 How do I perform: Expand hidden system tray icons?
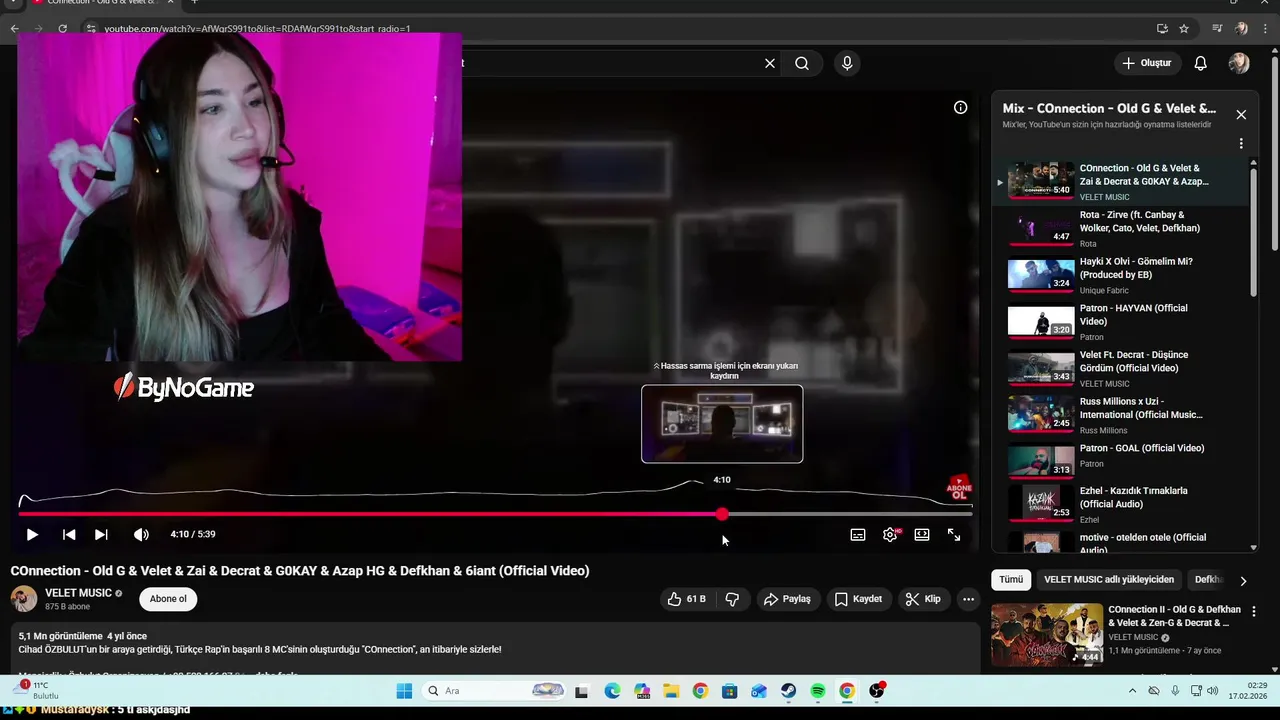point(1132,691)
